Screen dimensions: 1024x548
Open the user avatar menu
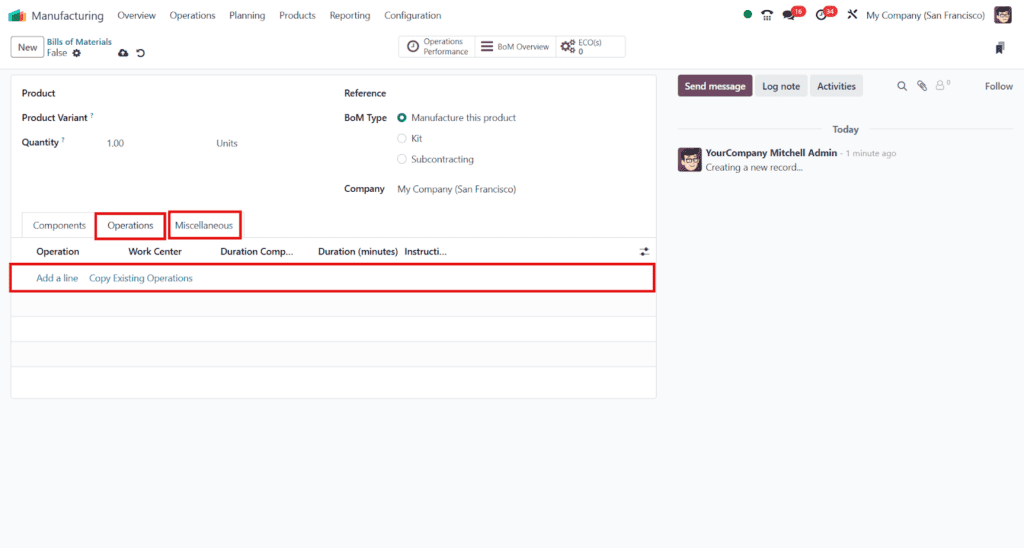pos(1003,14)
